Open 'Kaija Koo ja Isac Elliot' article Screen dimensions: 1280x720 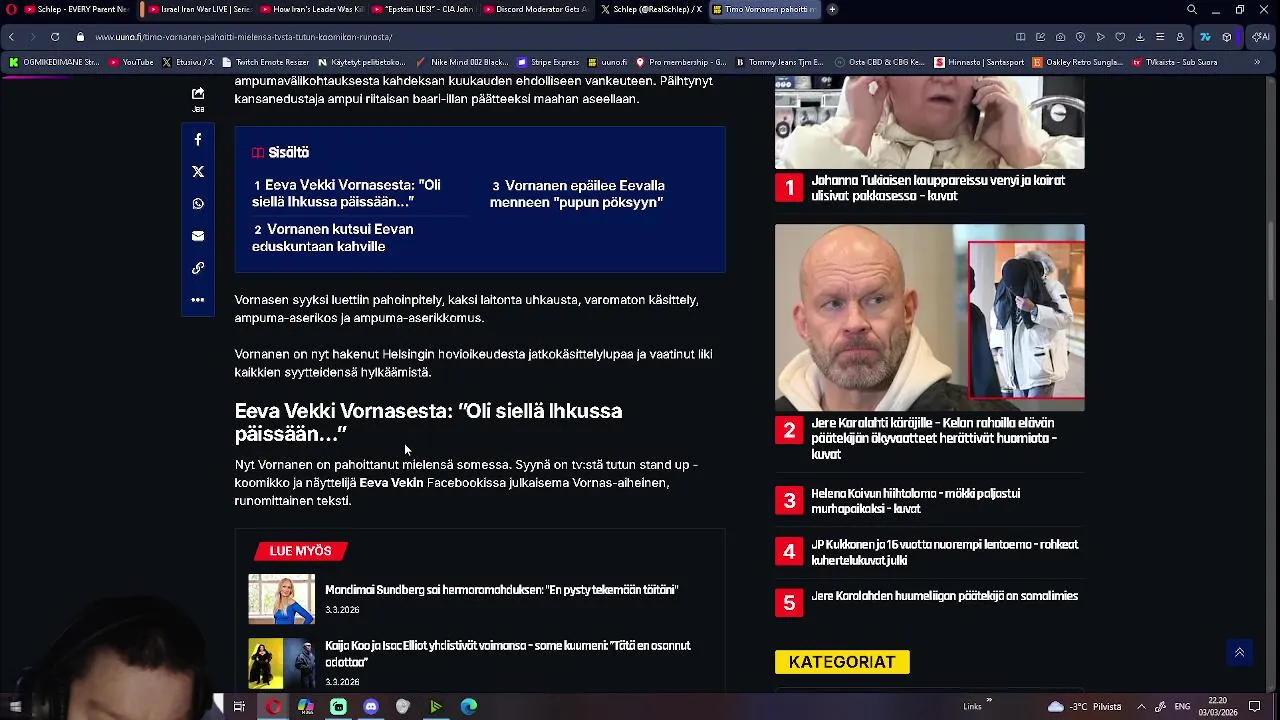[508, 654]
